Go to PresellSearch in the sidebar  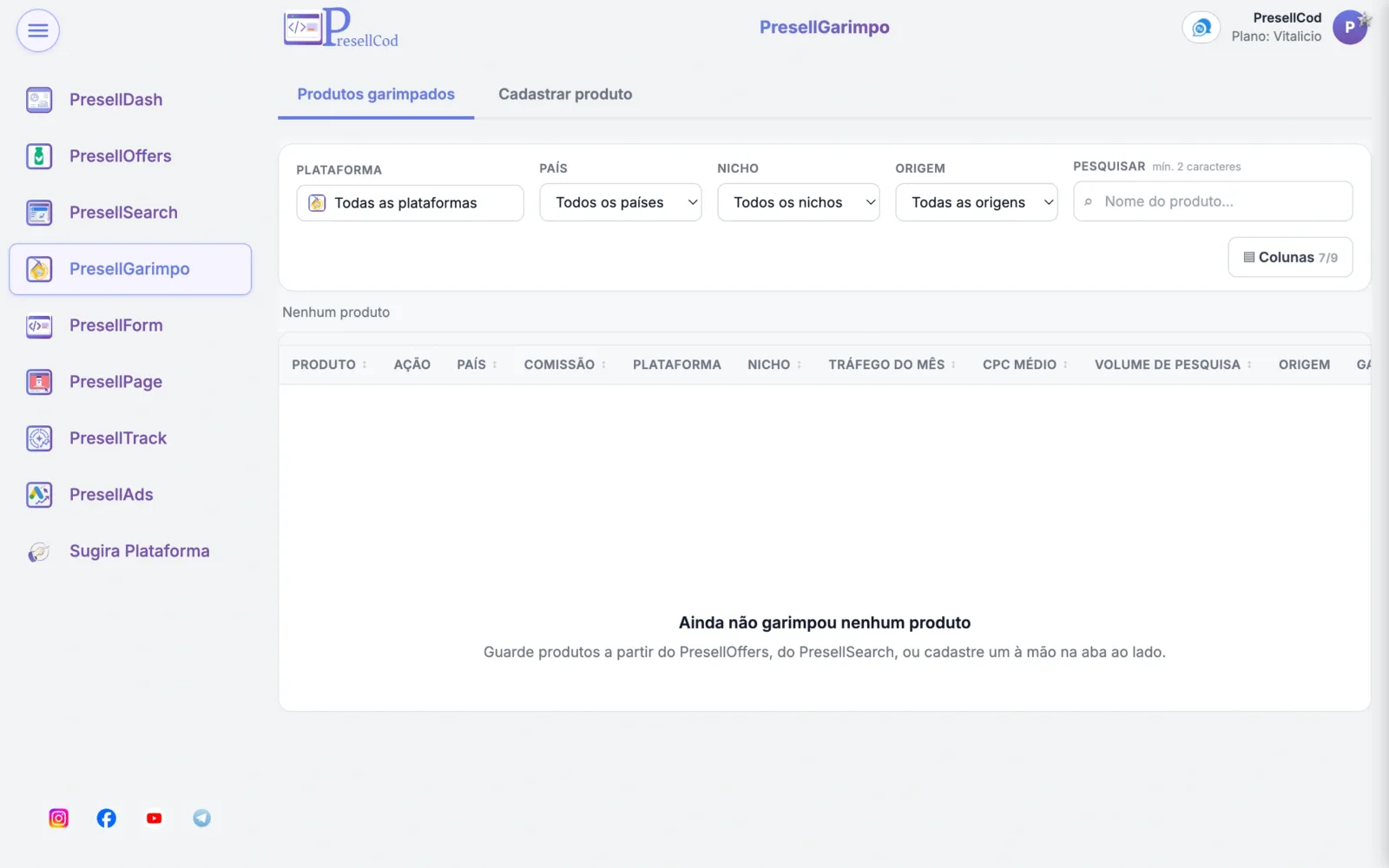point(130,213)
